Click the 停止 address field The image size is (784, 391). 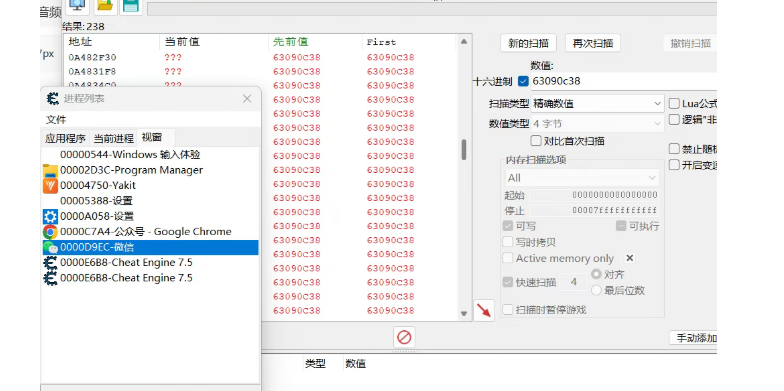(x=594, y=210)
